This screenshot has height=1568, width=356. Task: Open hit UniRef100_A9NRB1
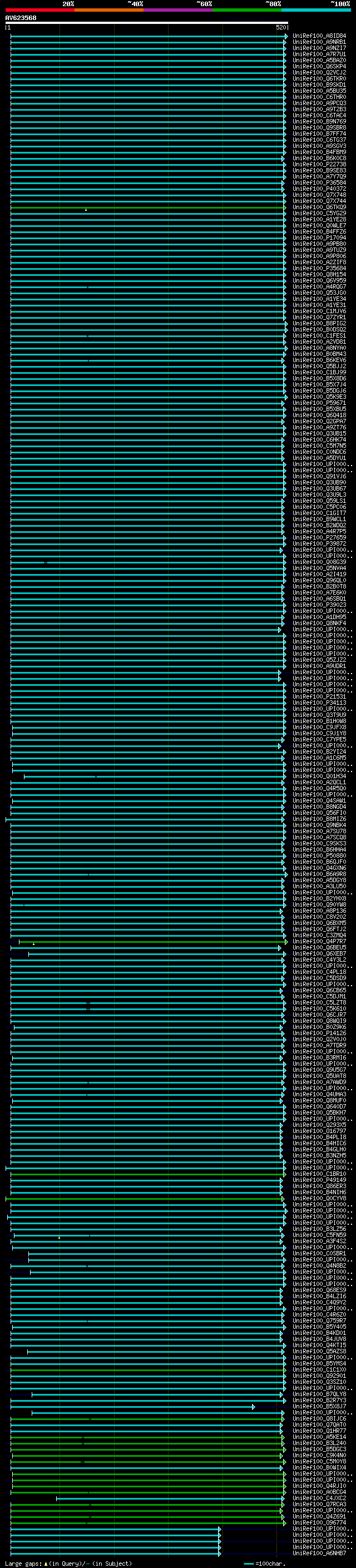tap(319, 42)
